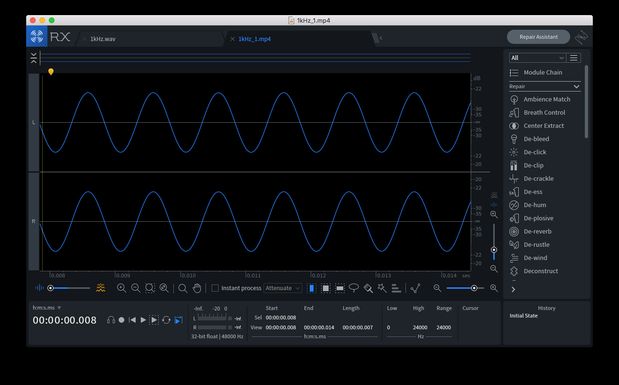Viewport: 619px width, 385px height.
Task: Open the All module filter dropdown
Action: 537,58
